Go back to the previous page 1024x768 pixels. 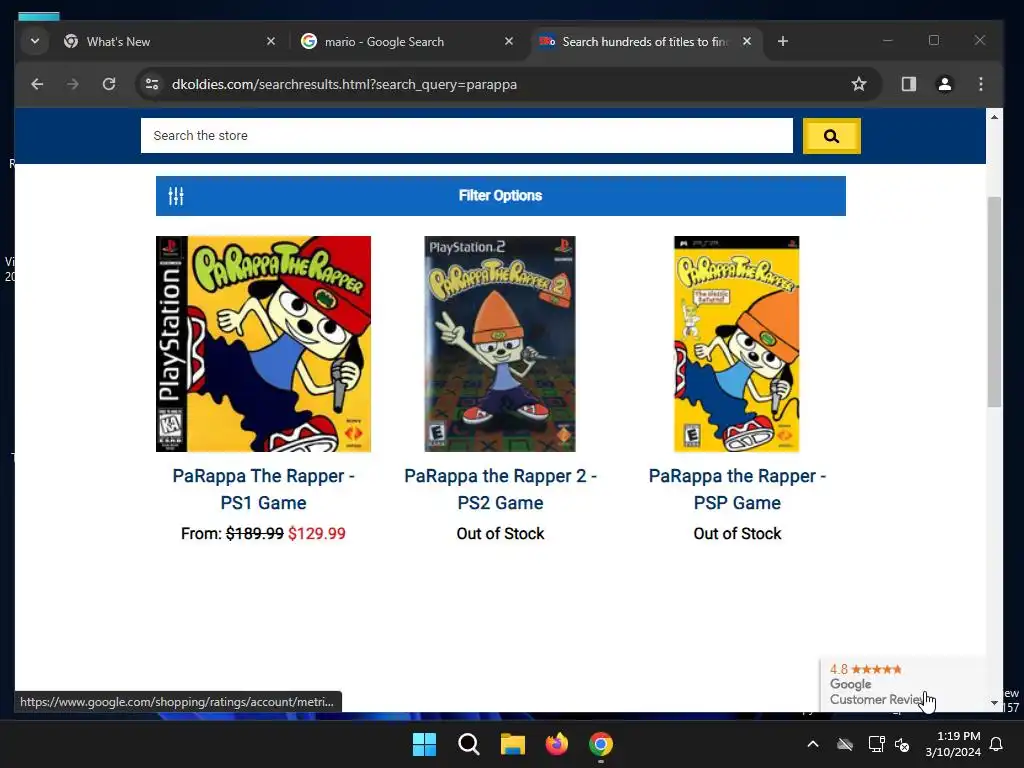[37, 84]
